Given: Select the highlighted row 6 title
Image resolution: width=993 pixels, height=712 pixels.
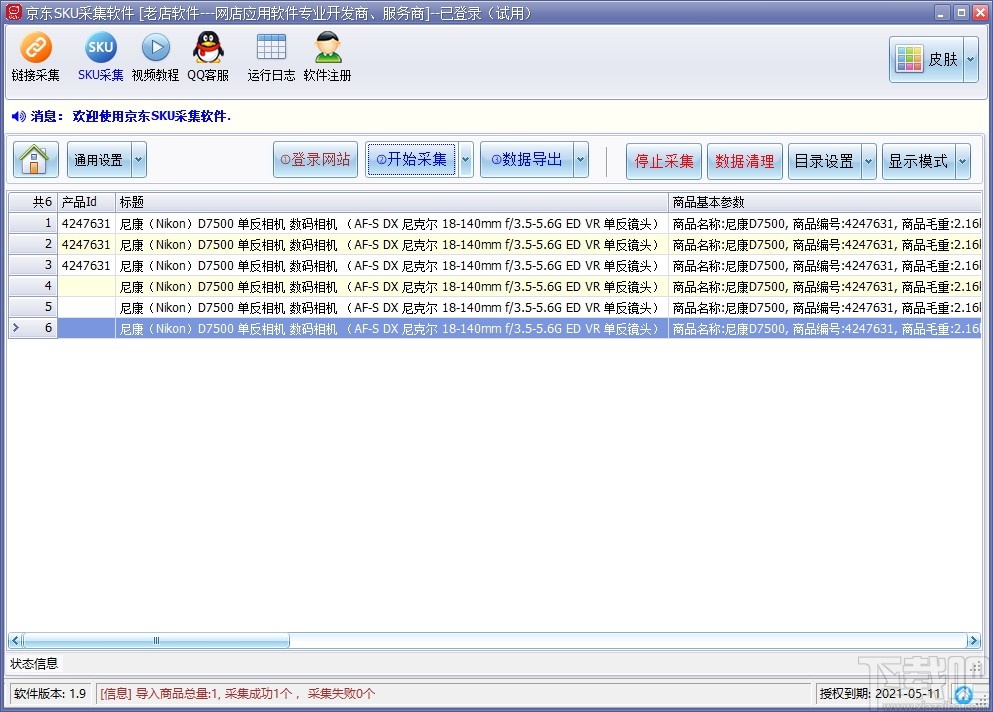Looking at the screenshot, I should click(x=391, y=328).
